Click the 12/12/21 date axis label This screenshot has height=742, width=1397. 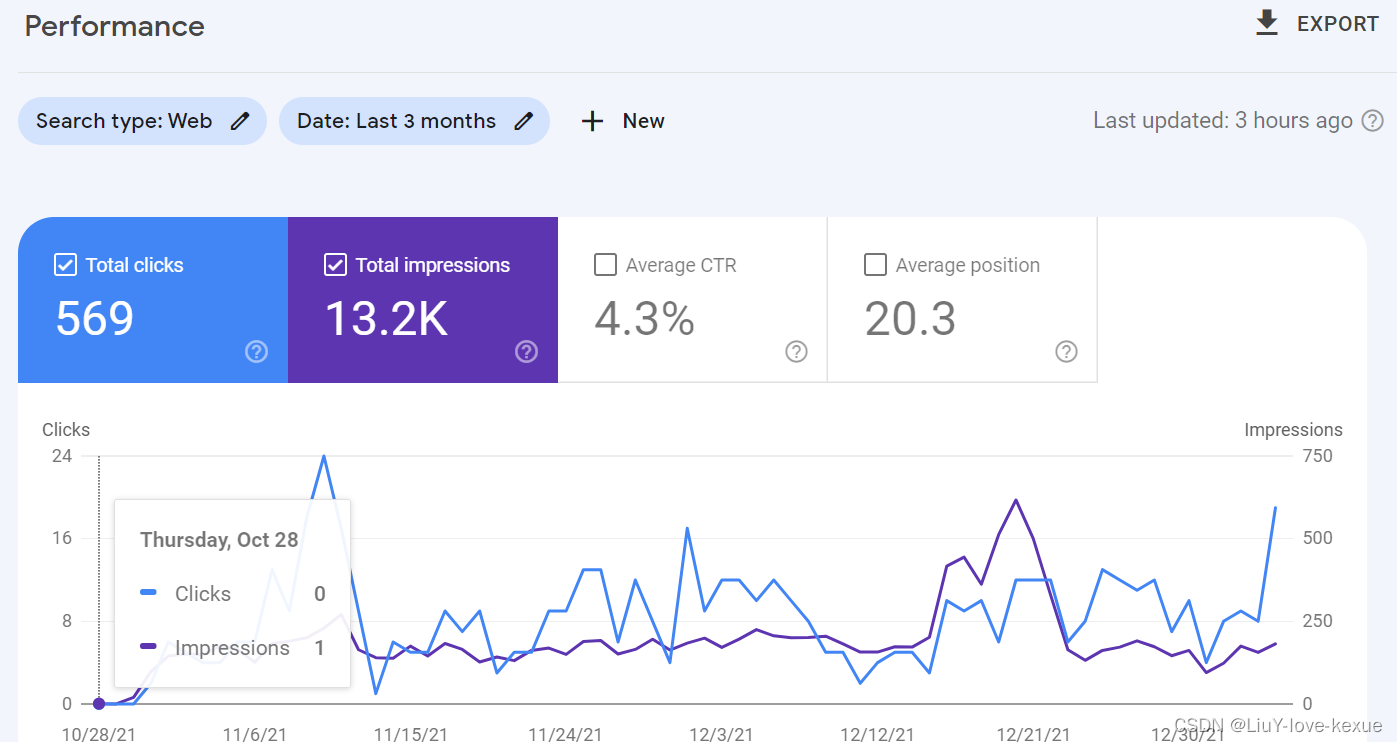(x=877, y=734)
